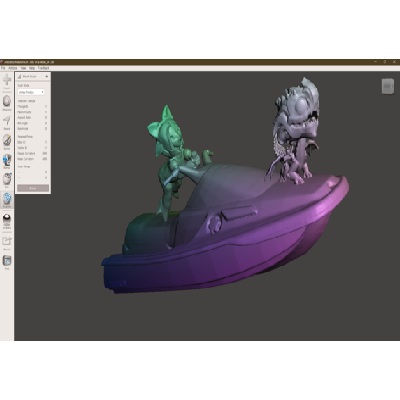
Task: Click the view cube in viewport corner
Action: click(x=387, y=86)
